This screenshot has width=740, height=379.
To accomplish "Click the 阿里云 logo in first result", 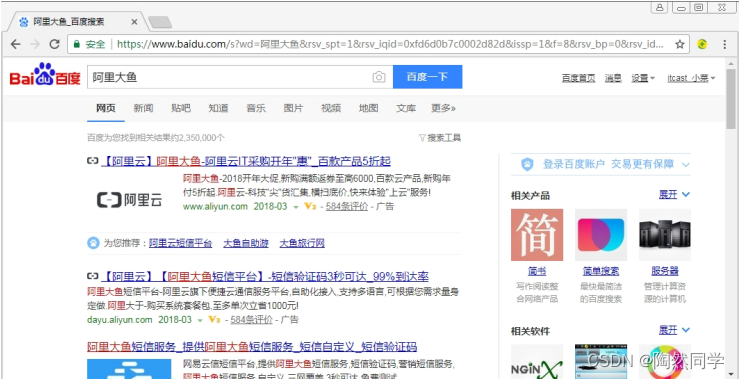I will tap(129, 200).
